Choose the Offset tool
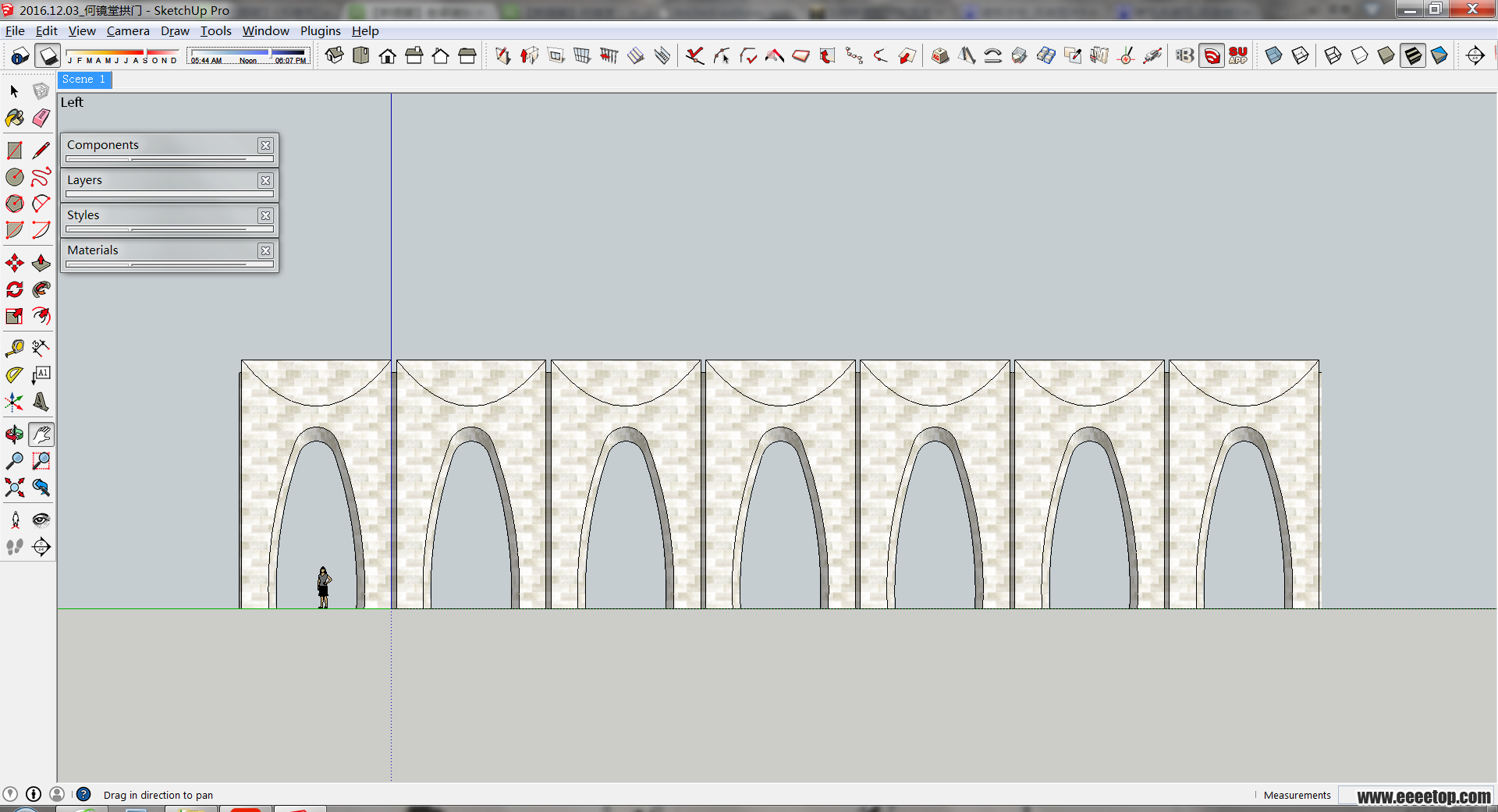The image size is (1498, 812). click(41, 316)
